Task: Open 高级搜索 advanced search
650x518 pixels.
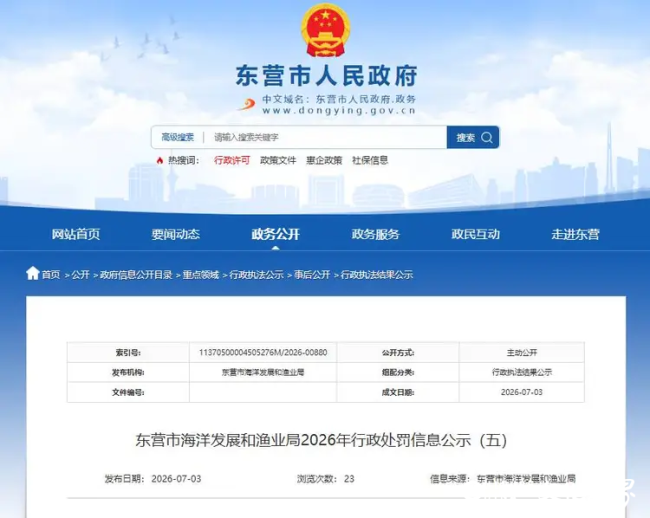Action: (x=178, y=137)
